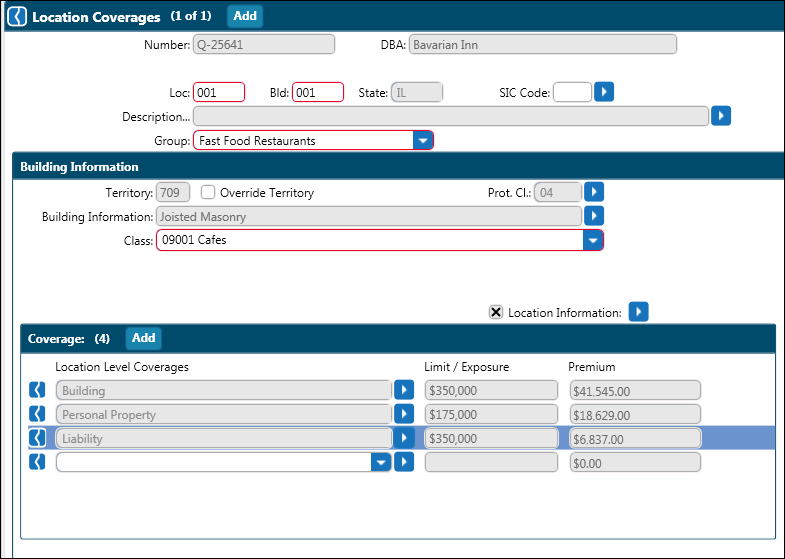
Task: Click the arrow next to Joisted Masonry field
Action: point(594,216)
